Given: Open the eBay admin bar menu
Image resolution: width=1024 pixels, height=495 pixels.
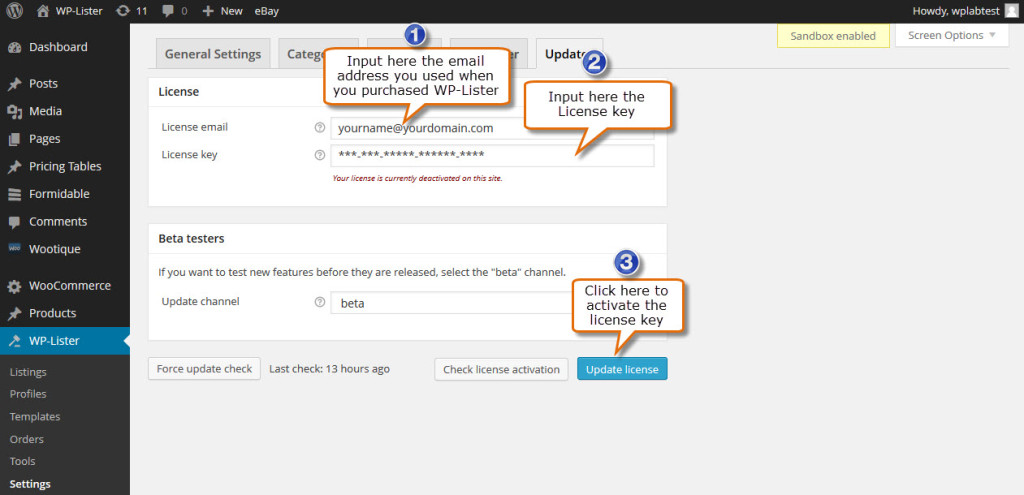Looking at the screenshot, I should pyautogui.click(x=266, y=11).
